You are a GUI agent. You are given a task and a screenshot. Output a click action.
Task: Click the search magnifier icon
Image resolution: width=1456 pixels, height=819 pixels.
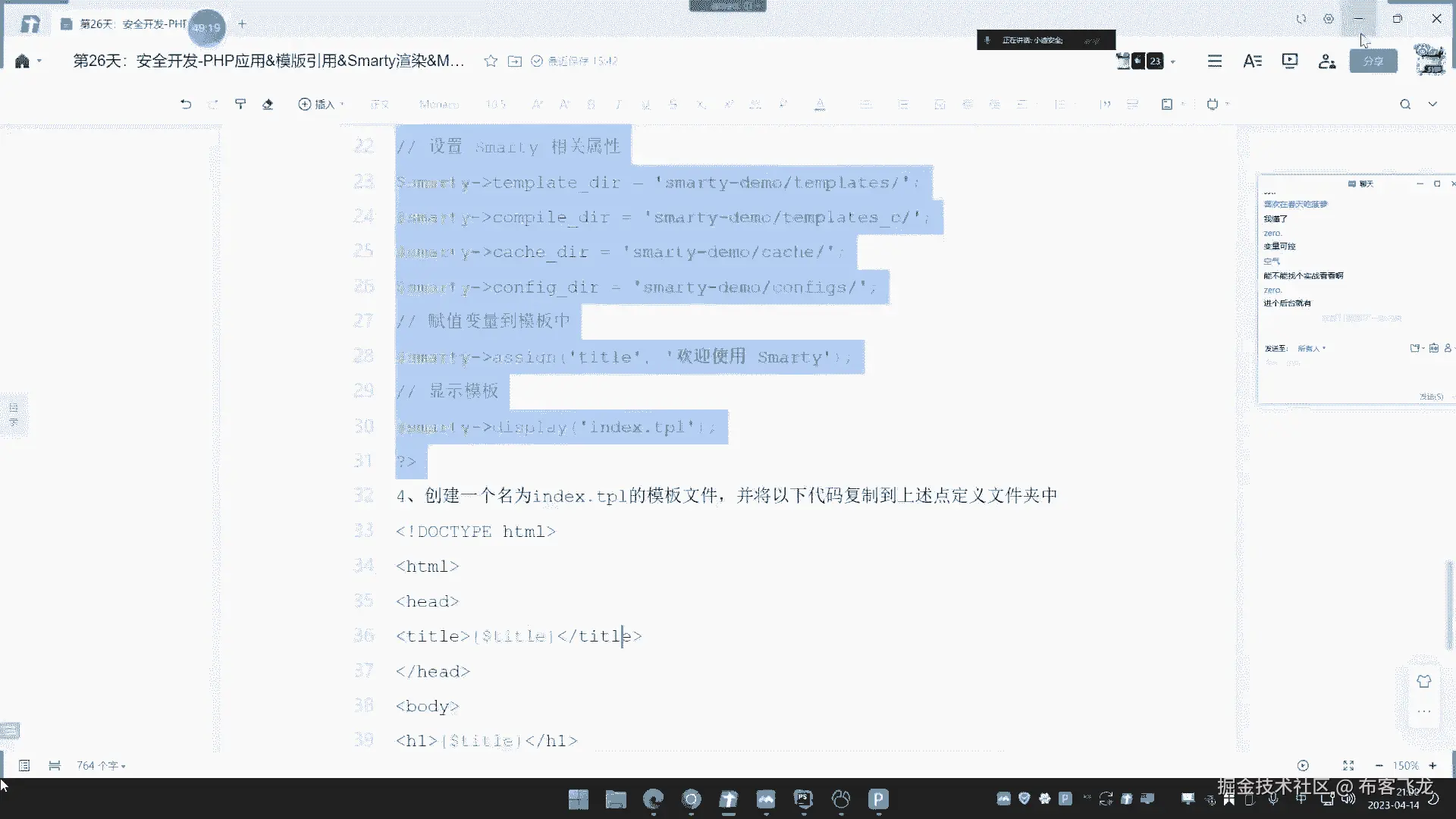(1405, 104)
